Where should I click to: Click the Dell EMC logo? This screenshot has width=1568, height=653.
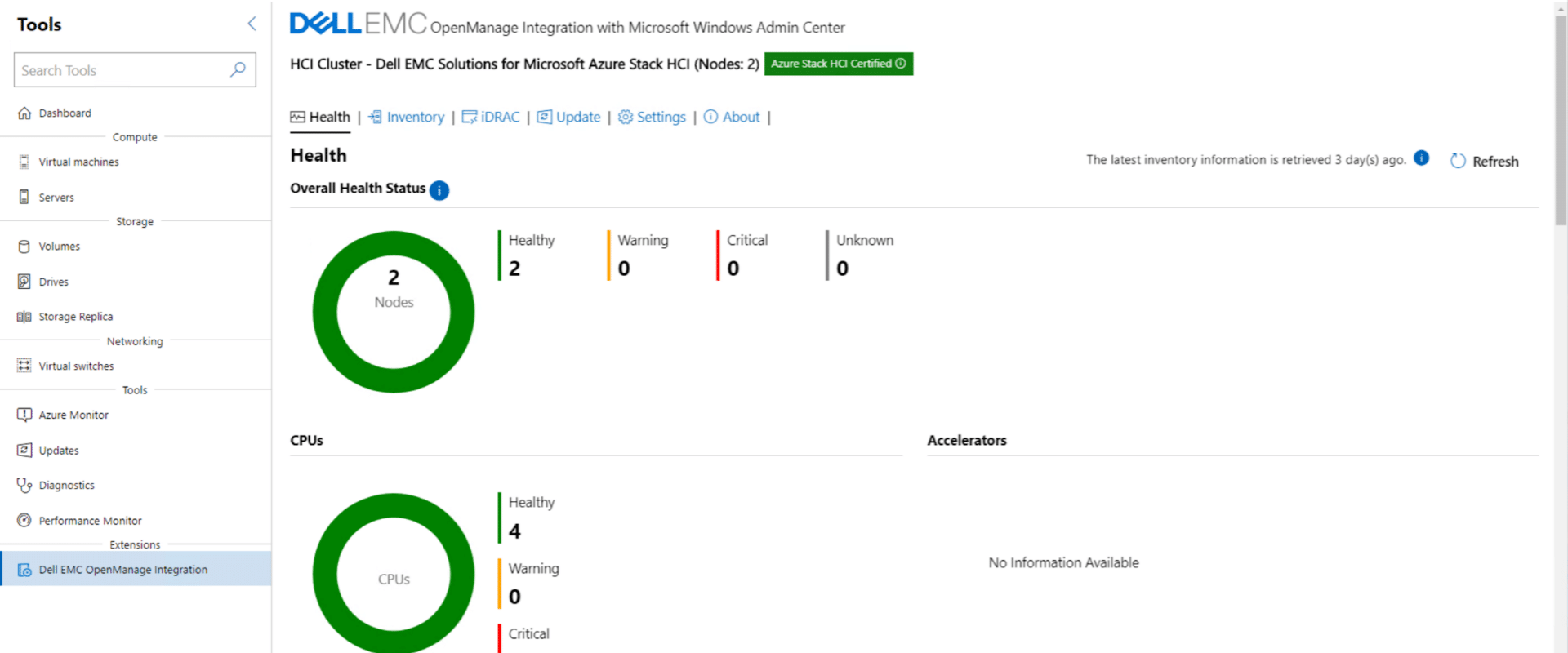click(359, 24)
